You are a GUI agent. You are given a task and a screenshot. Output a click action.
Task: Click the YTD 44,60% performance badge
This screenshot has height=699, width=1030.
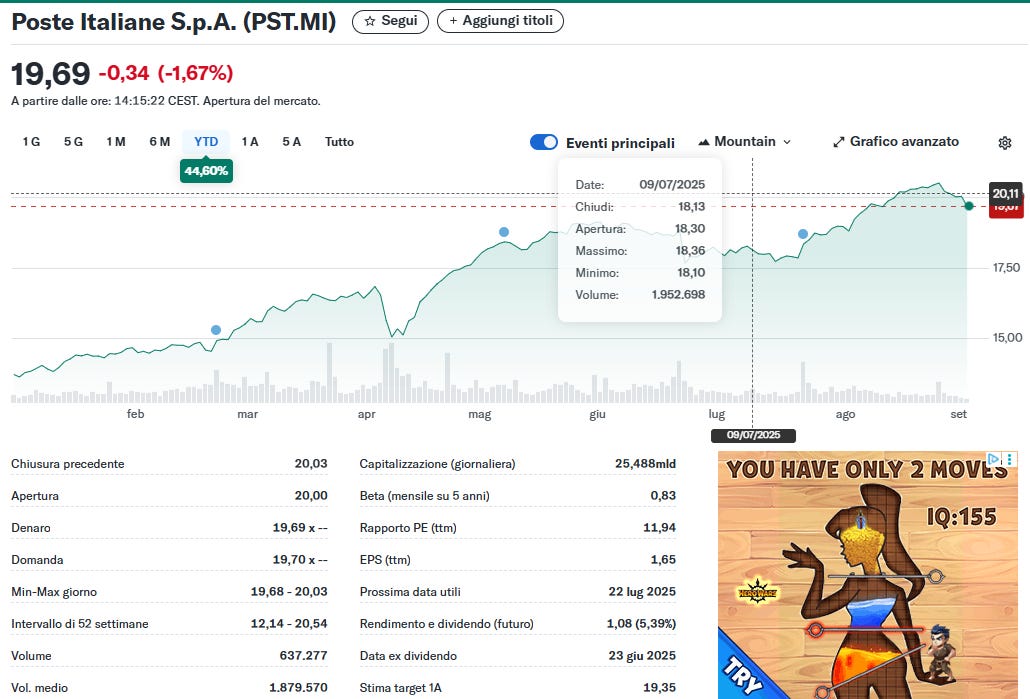point(206,171)
